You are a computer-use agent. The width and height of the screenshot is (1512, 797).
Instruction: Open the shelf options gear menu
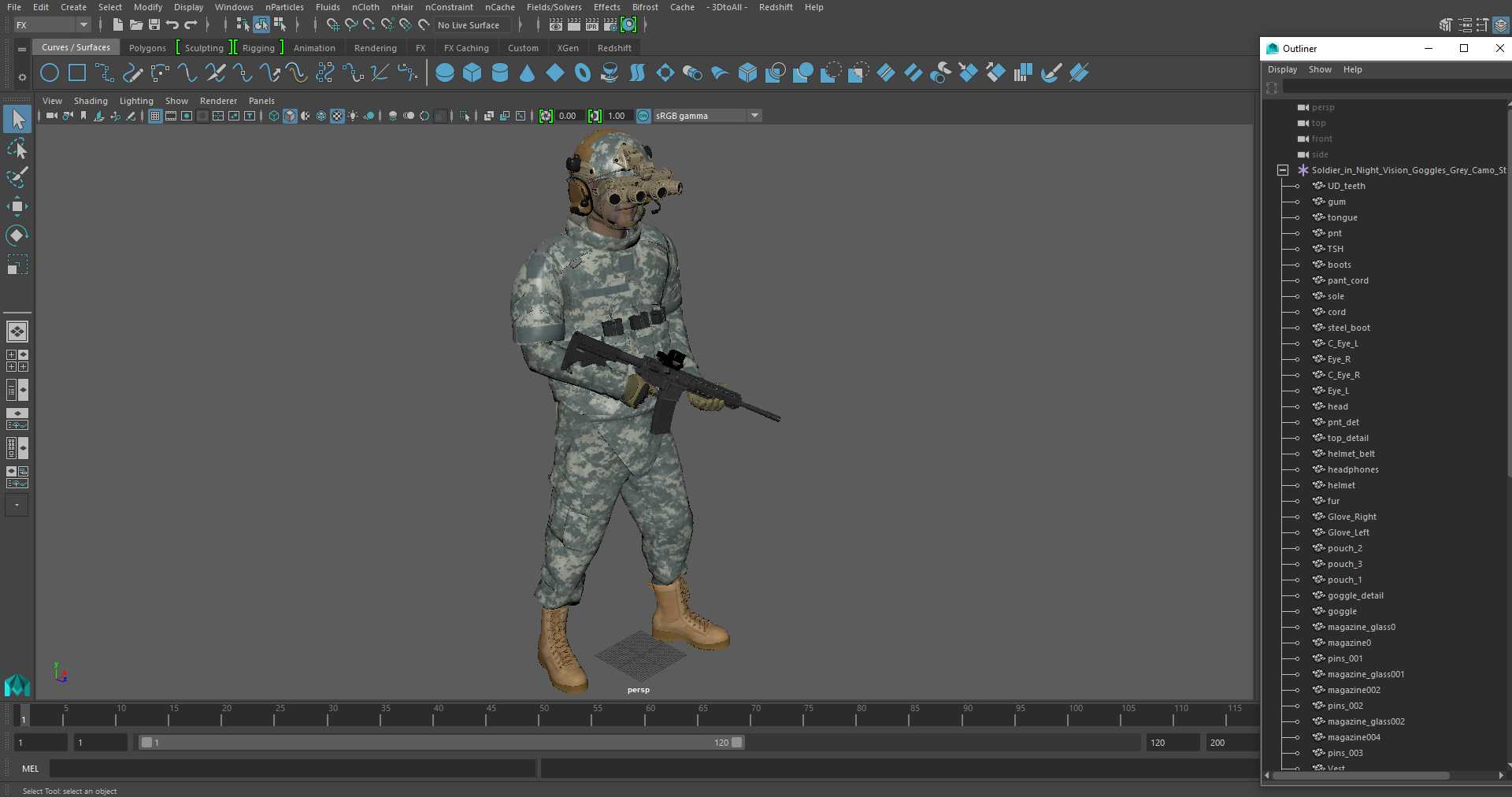pos(21,77)
